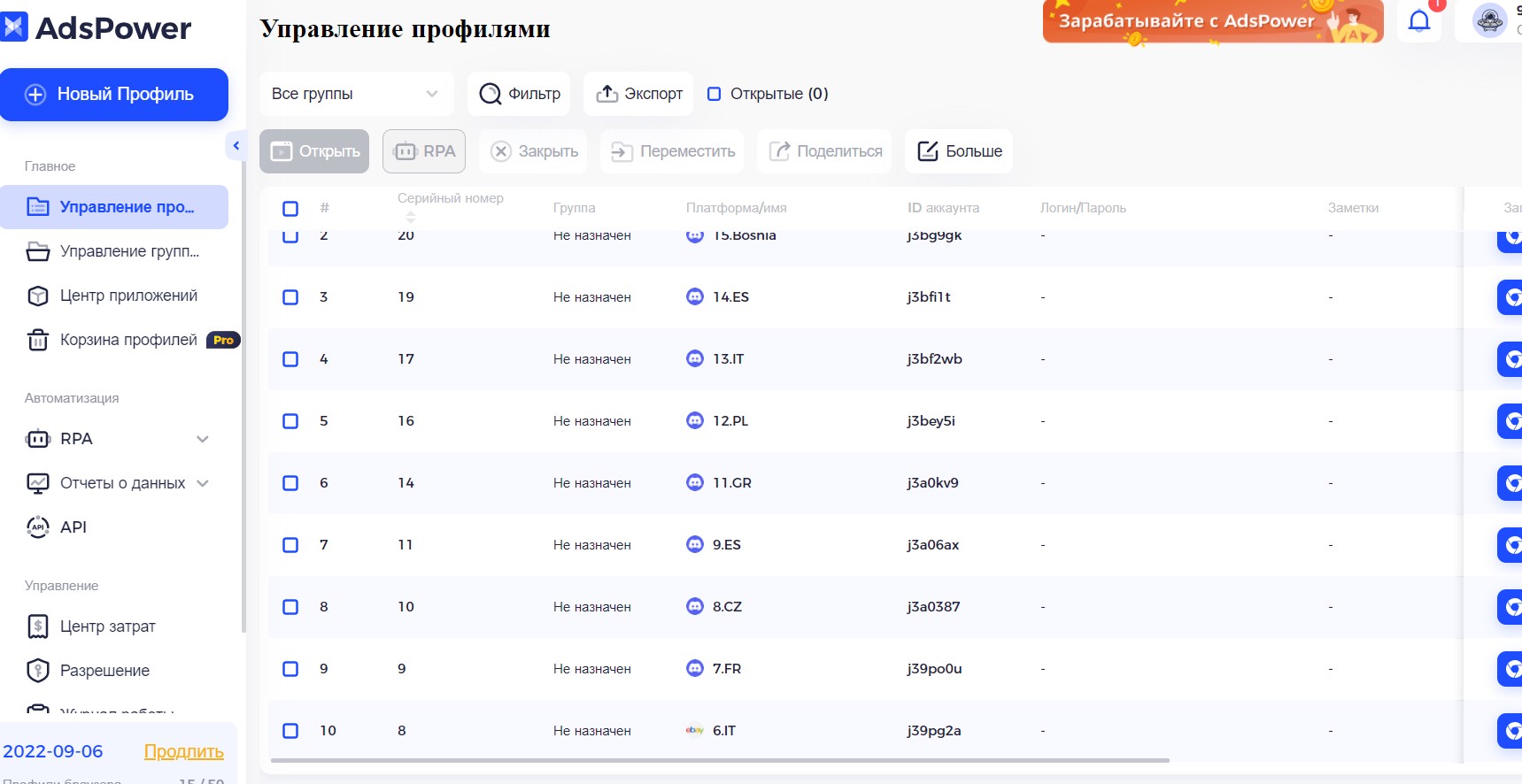Select all profiles with header checkbox
This screenshot has width=1522, height=784.
coord(290,209)
